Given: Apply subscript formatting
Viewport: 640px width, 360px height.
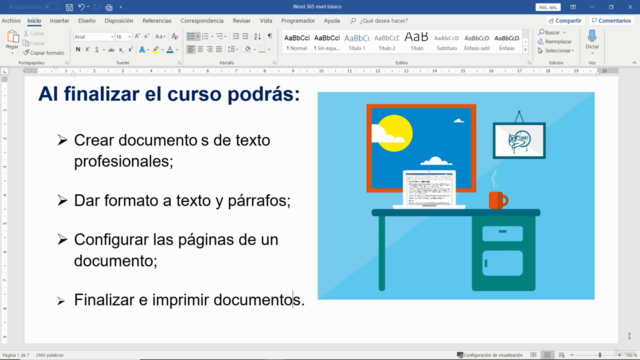Looking at the screenshot, I should 121,50.
